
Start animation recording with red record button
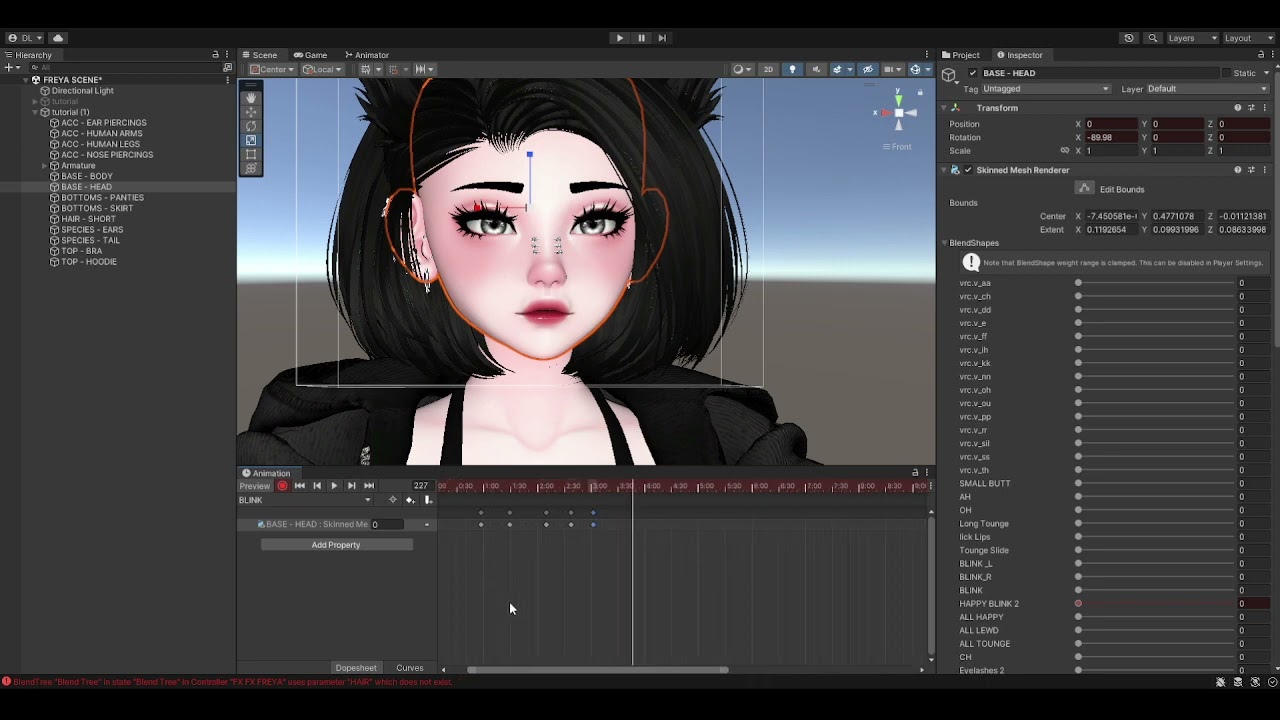tap(282, 486)
